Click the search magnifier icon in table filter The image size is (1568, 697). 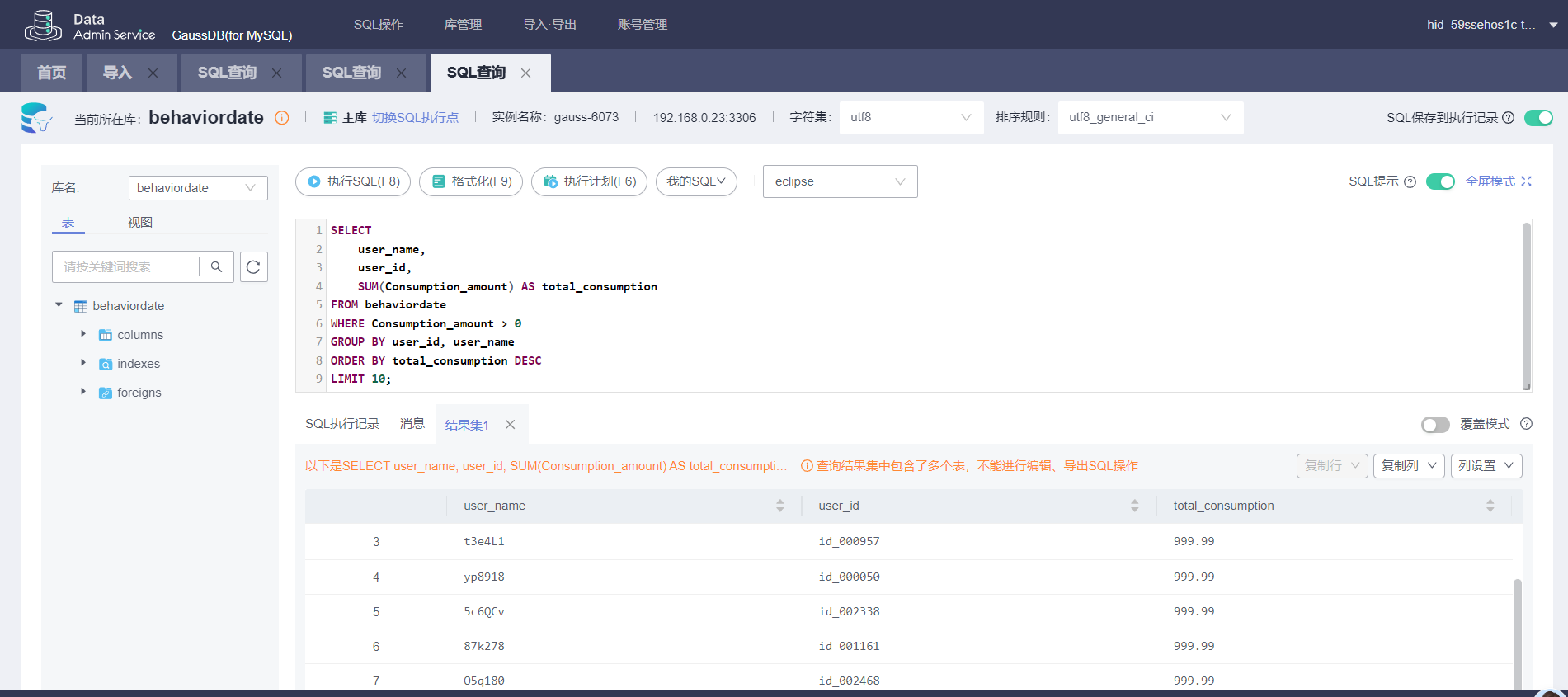pyautogui.click(x=216, y=266)
